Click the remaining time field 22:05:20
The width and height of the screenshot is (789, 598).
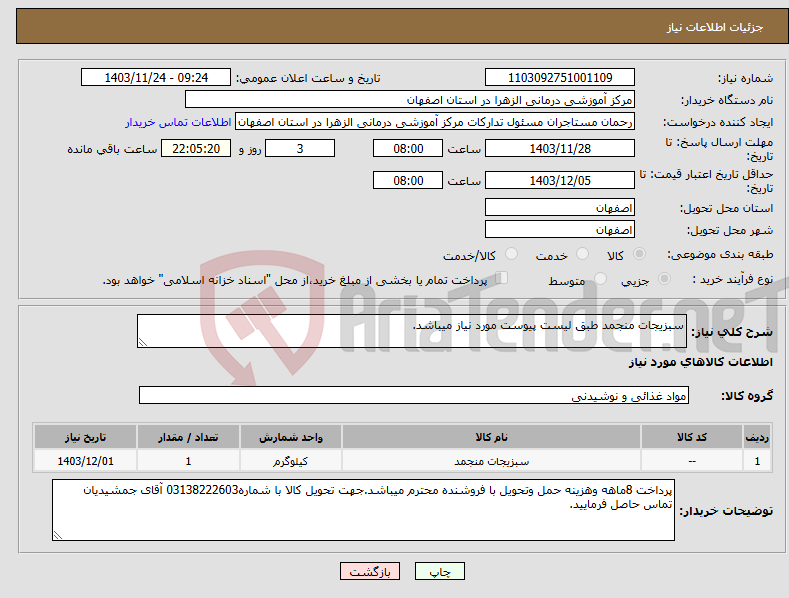[x=196, y=148]
